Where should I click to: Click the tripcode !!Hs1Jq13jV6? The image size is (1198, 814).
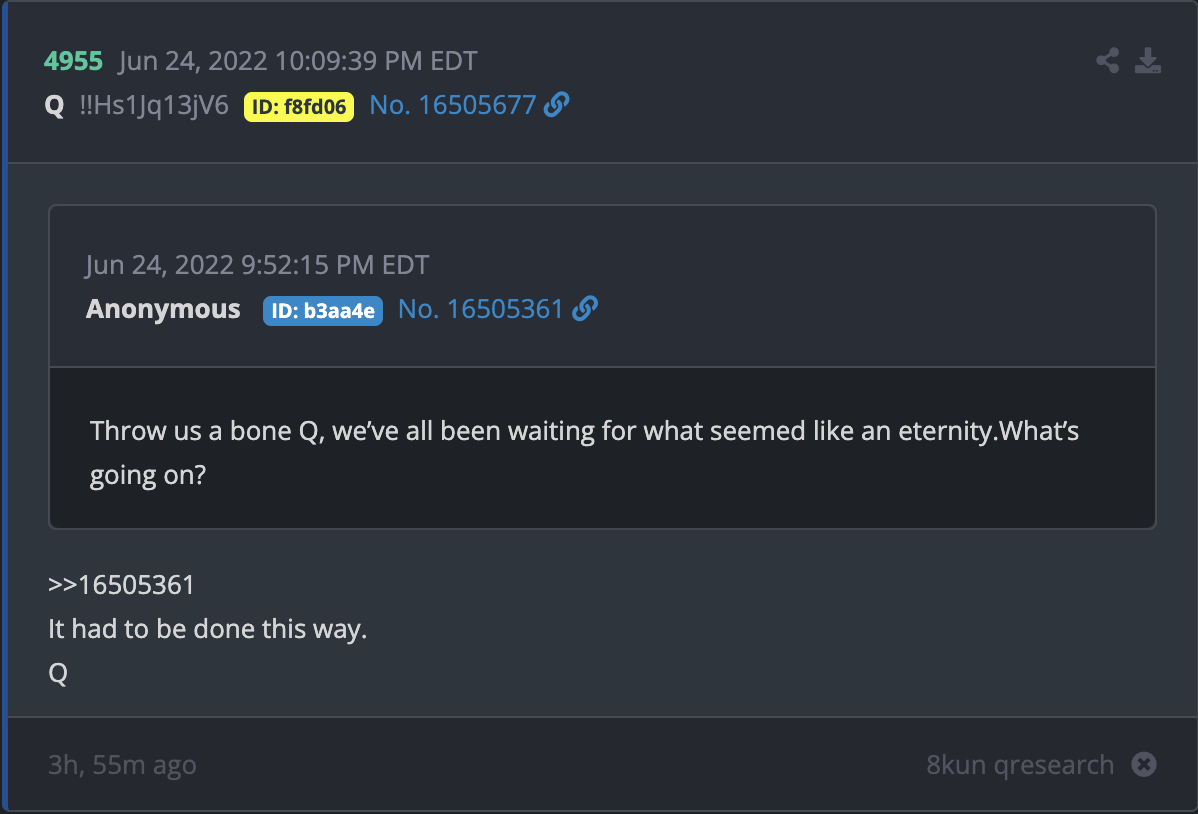click(x=154, y=105)
